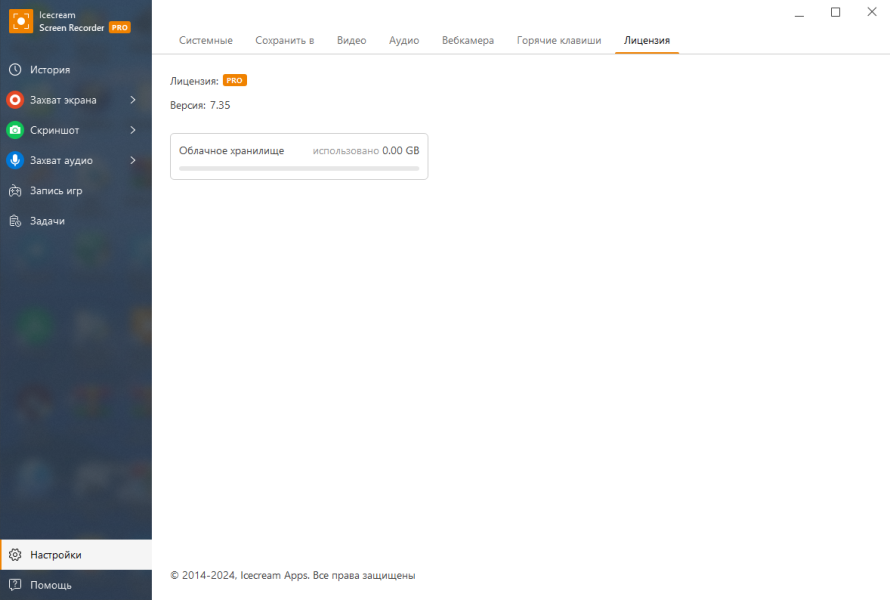Open Запись игр in the sidebar
Image resolution: width=890 pixels, height=600 pixels.
[76, 191]
